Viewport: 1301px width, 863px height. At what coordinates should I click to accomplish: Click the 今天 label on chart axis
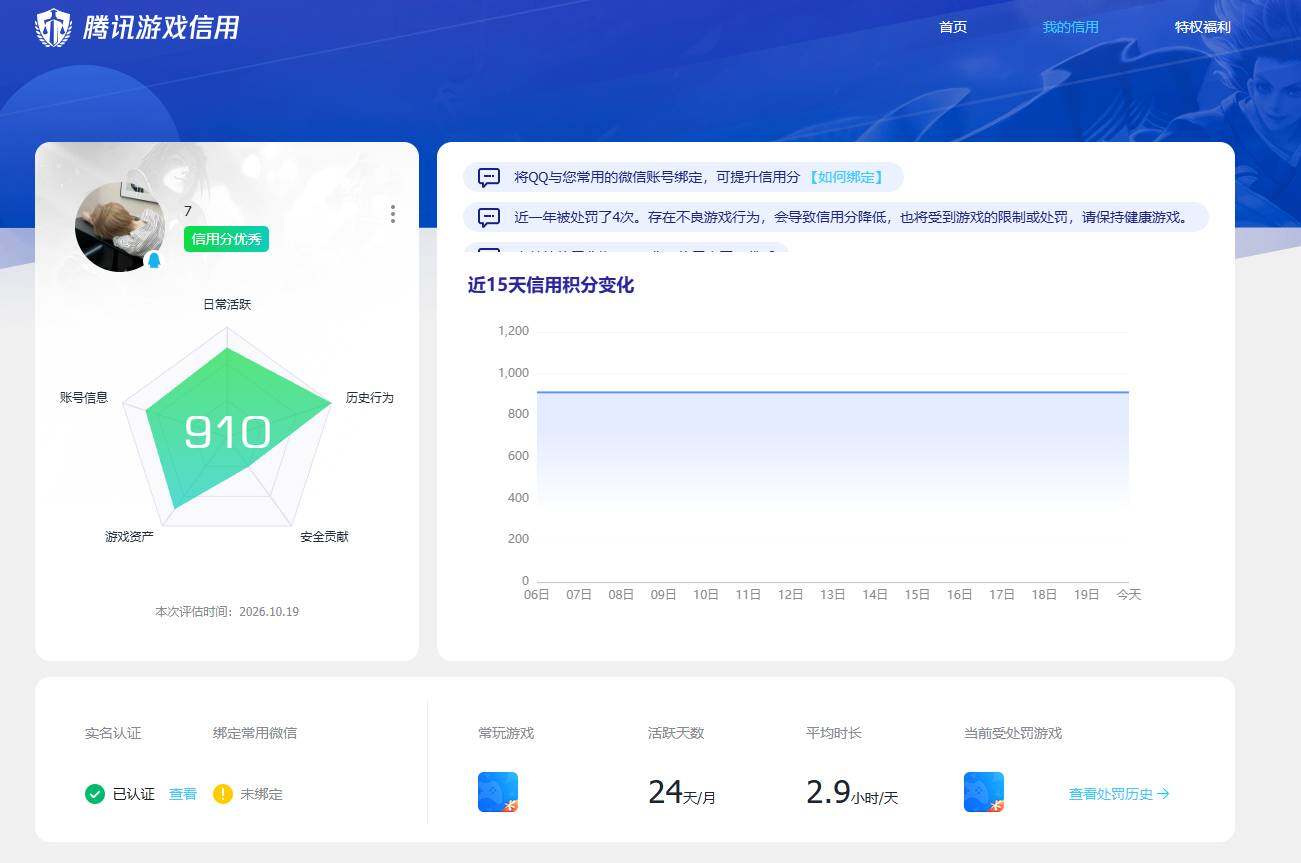pyautogui.click(x=1129, y=594)
